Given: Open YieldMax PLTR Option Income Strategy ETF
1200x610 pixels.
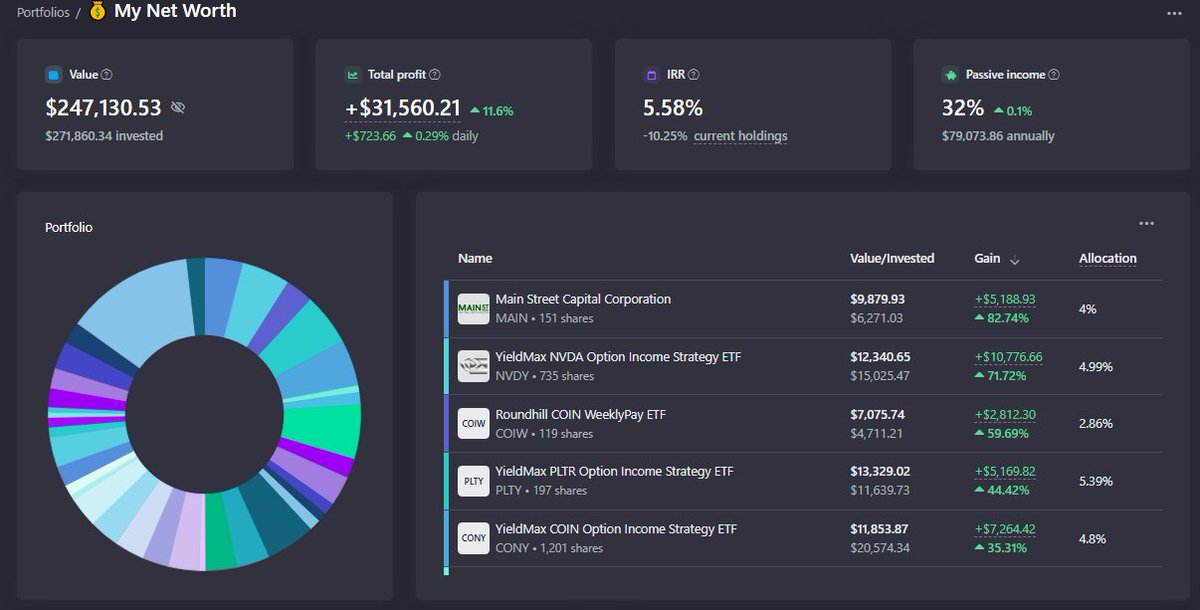Looking at the screenshot, I should (x=614, y=471).
